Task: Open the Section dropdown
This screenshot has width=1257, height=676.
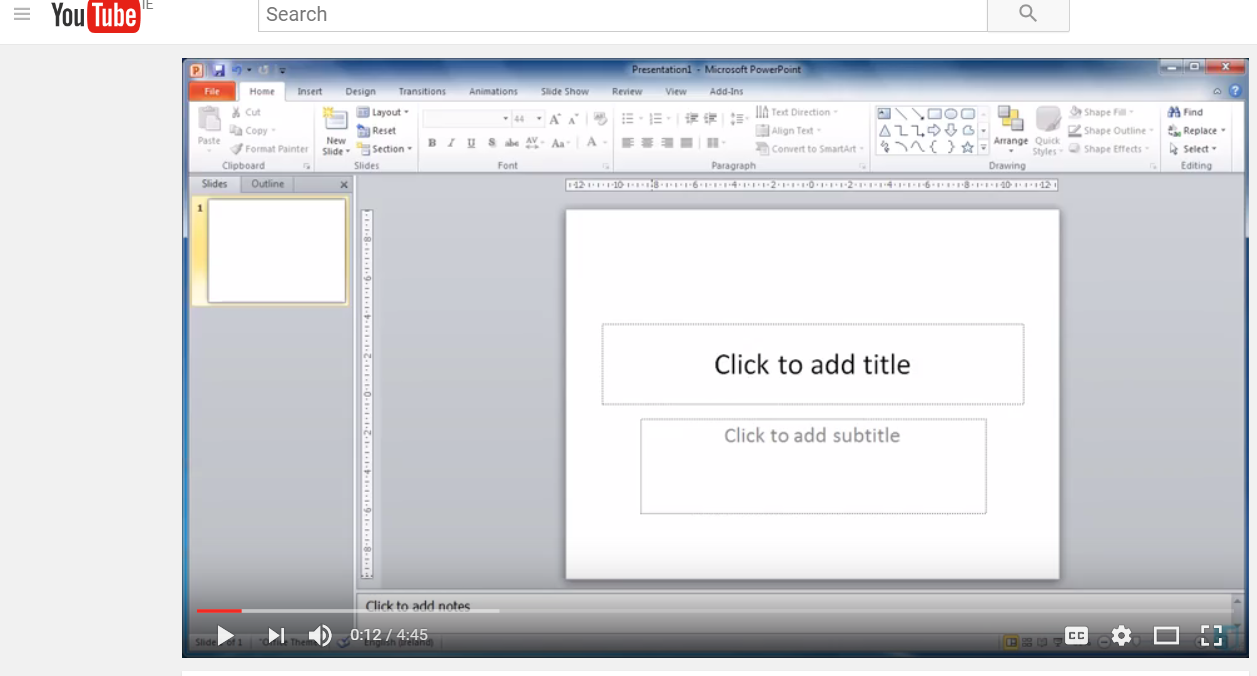Action: [385, 149]
